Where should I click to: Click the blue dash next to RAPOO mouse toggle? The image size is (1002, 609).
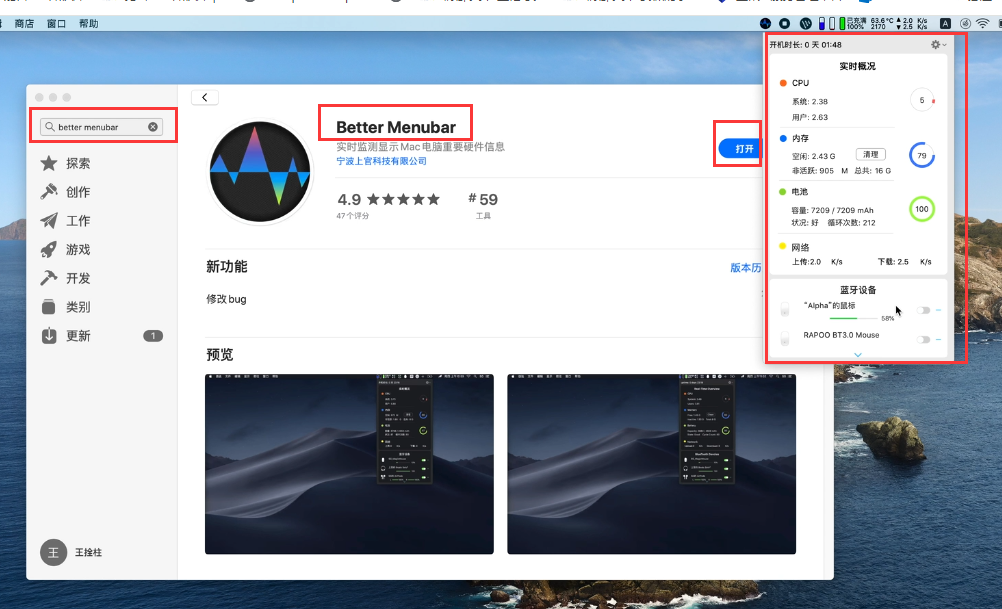(938, 339)
